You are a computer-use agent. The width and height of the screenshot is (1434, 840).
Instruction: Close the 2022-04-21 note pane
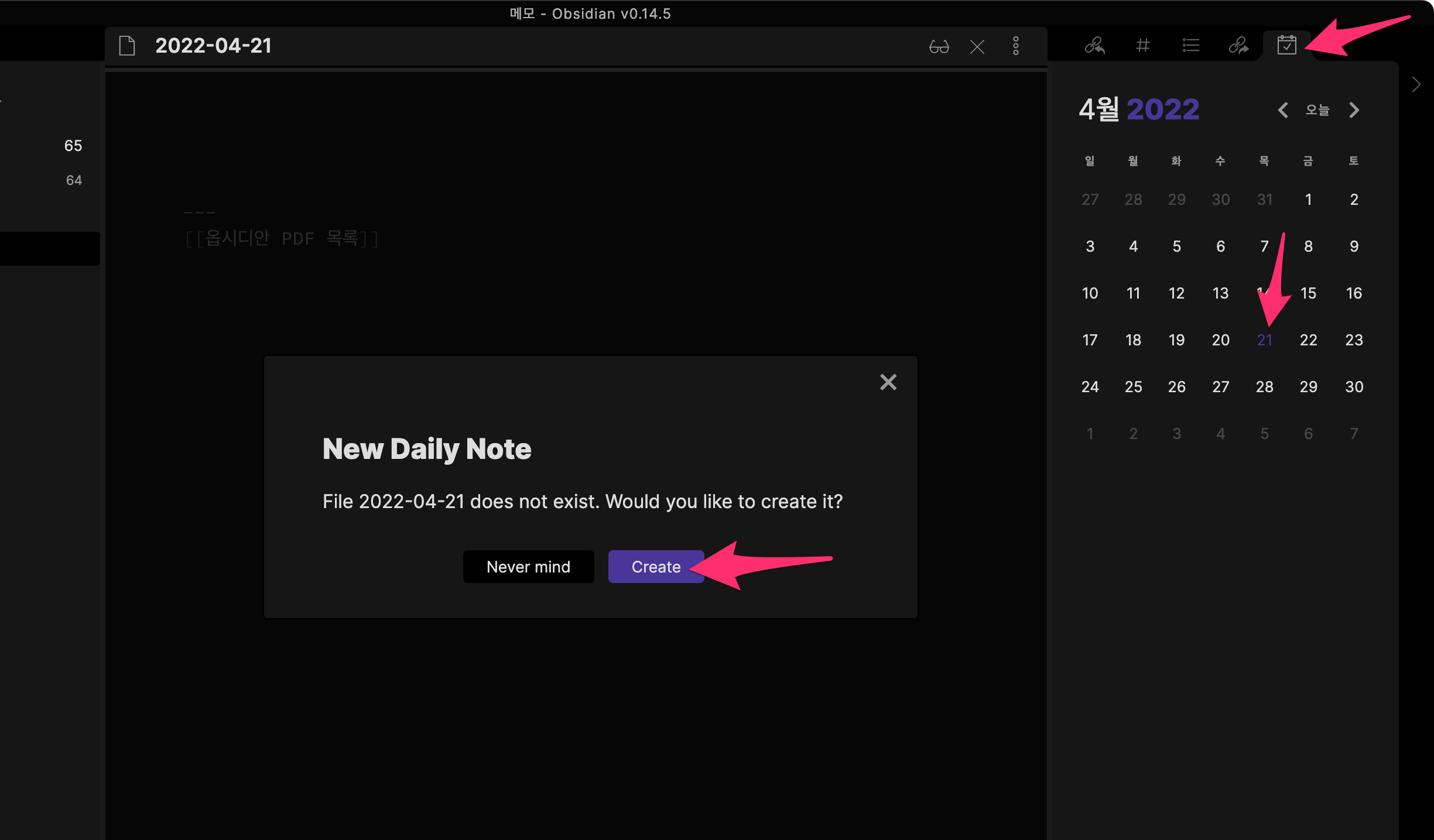click(x=977, y=47)
